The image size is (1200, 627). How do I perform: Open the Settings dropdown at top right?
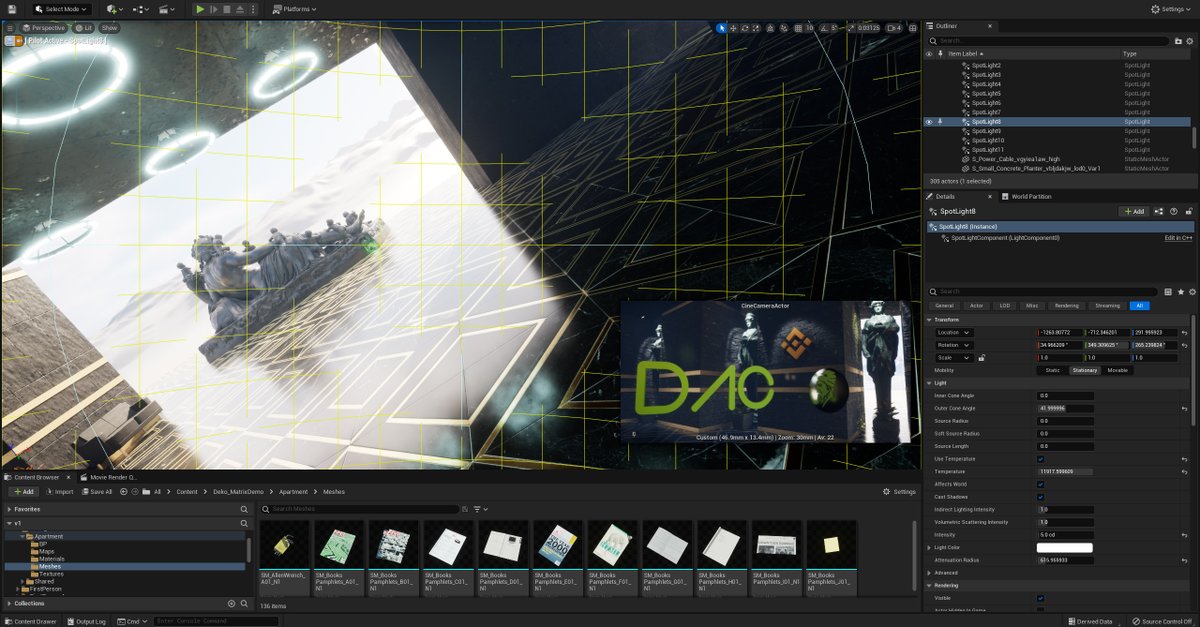pyautogui.click(x=1172, y=9)
